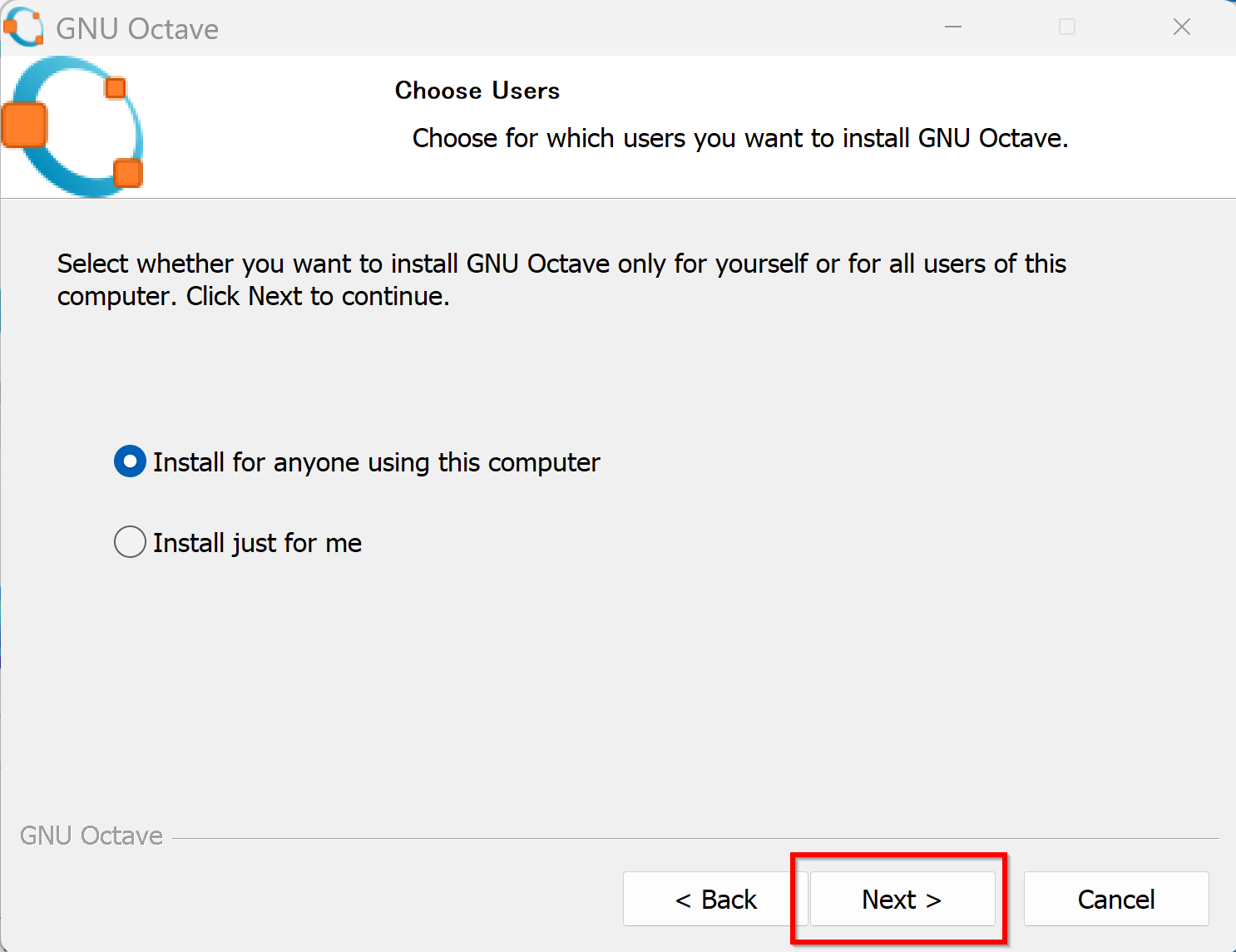Click the empty title bar area

[582, 27]
